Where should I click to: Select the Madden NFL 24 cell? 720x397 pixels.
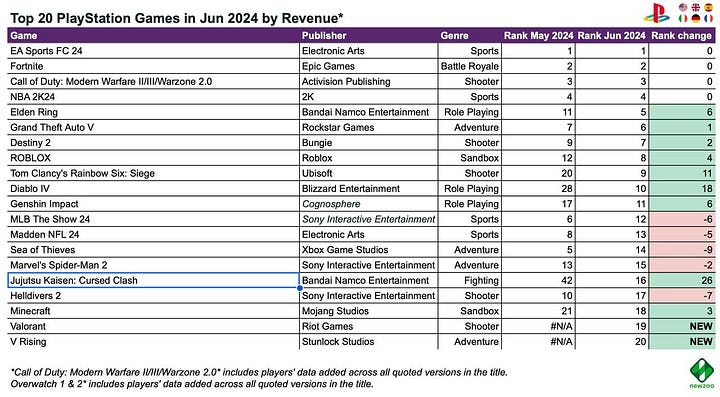[x=153, y=235]
